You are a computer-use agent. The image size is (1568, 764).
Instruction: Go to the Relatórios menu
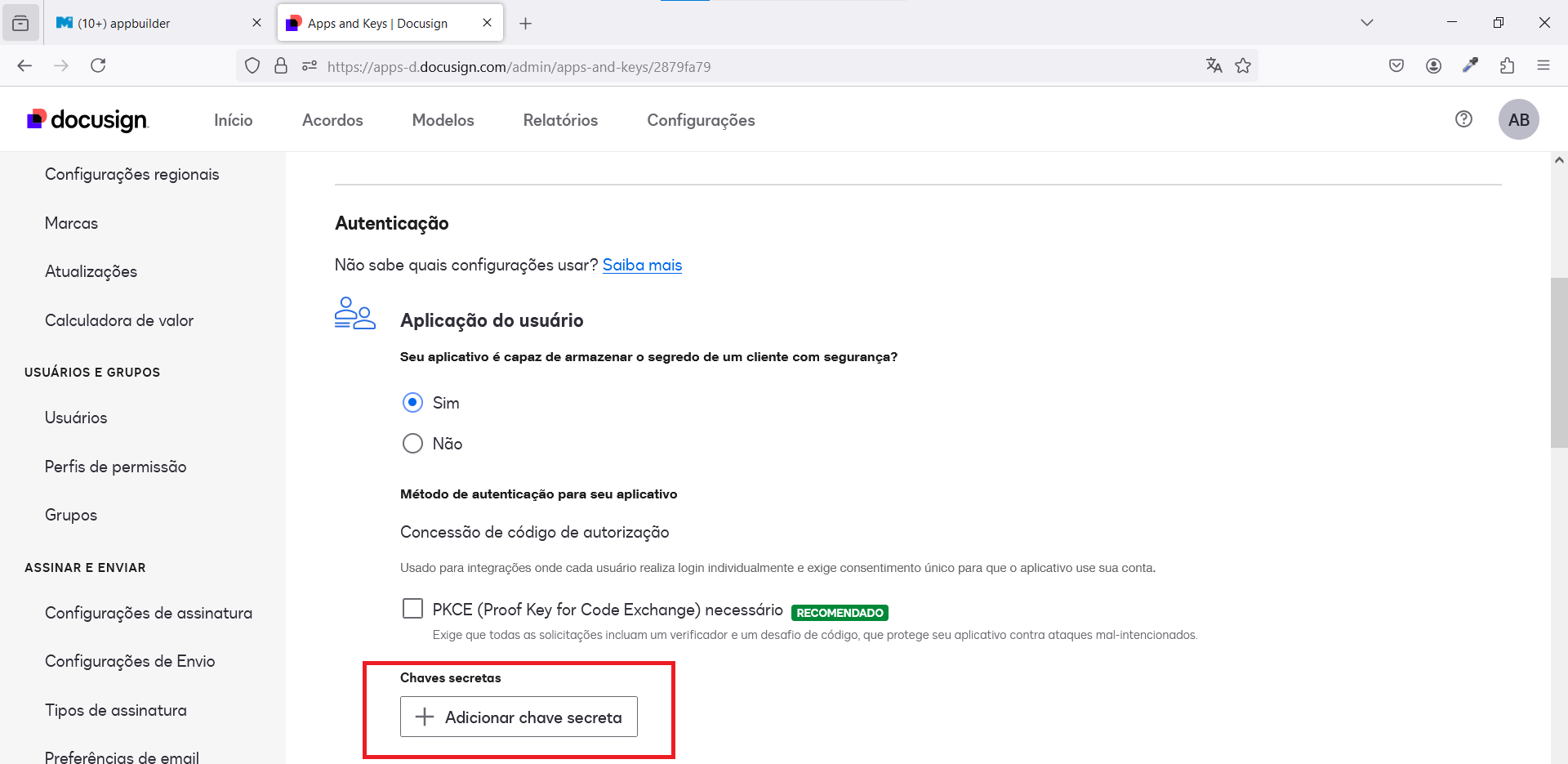click(560, 120)
